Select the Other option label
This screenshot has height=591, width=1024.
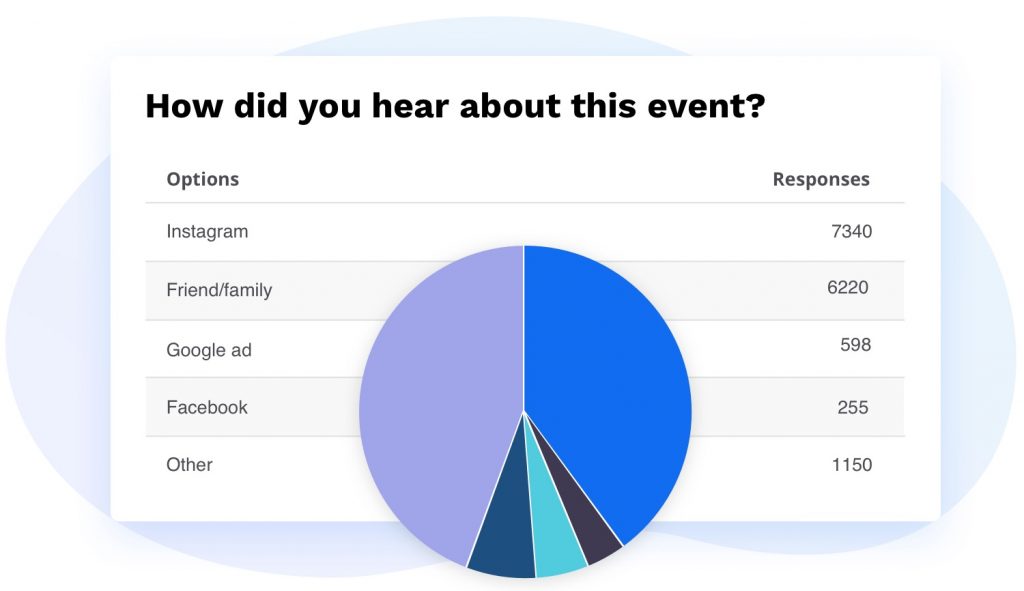(x=189, y=465)
